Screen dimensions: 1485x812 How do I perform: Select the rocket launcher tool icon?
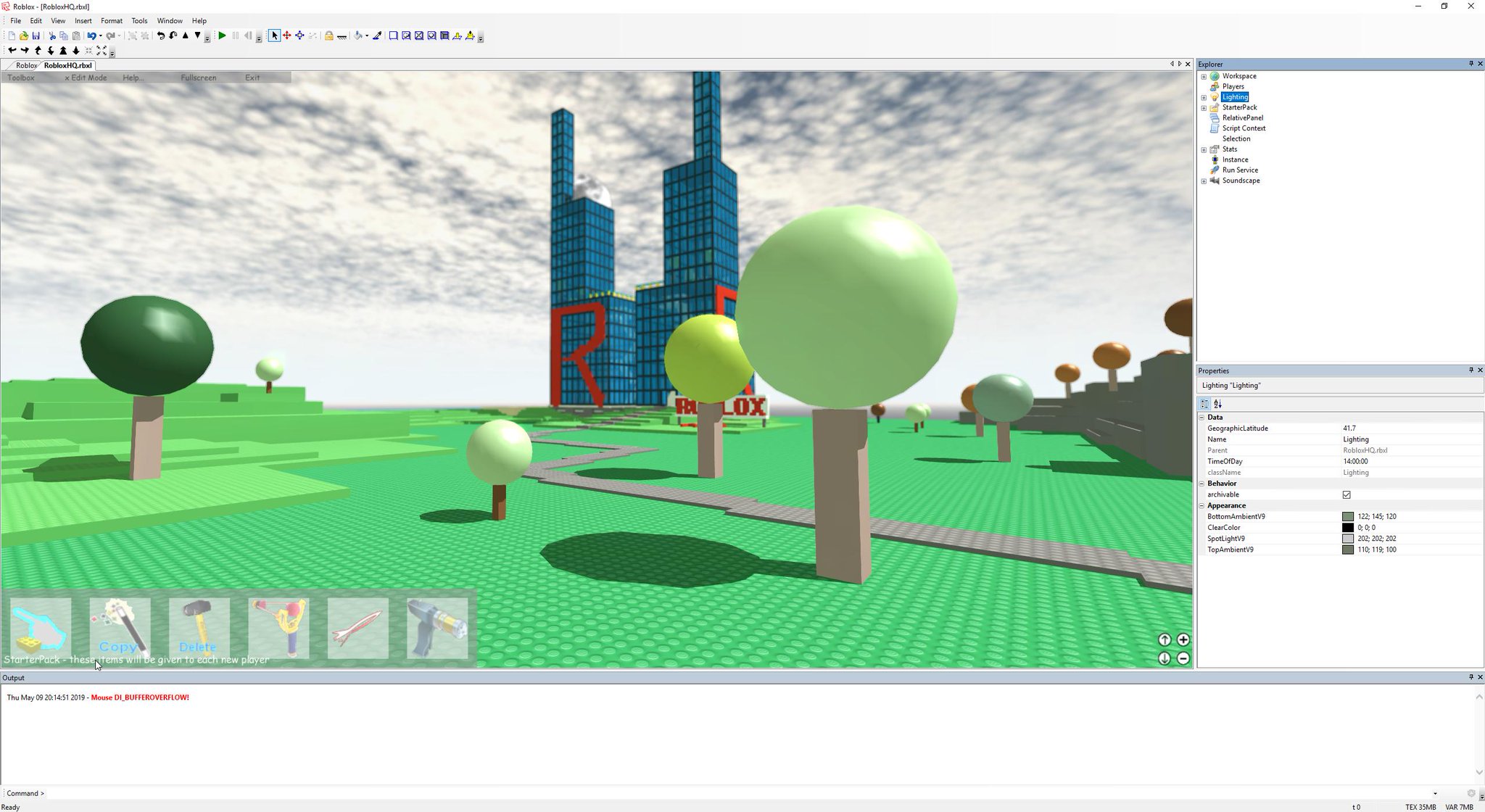pyautogui.click(x=357, y=628)
